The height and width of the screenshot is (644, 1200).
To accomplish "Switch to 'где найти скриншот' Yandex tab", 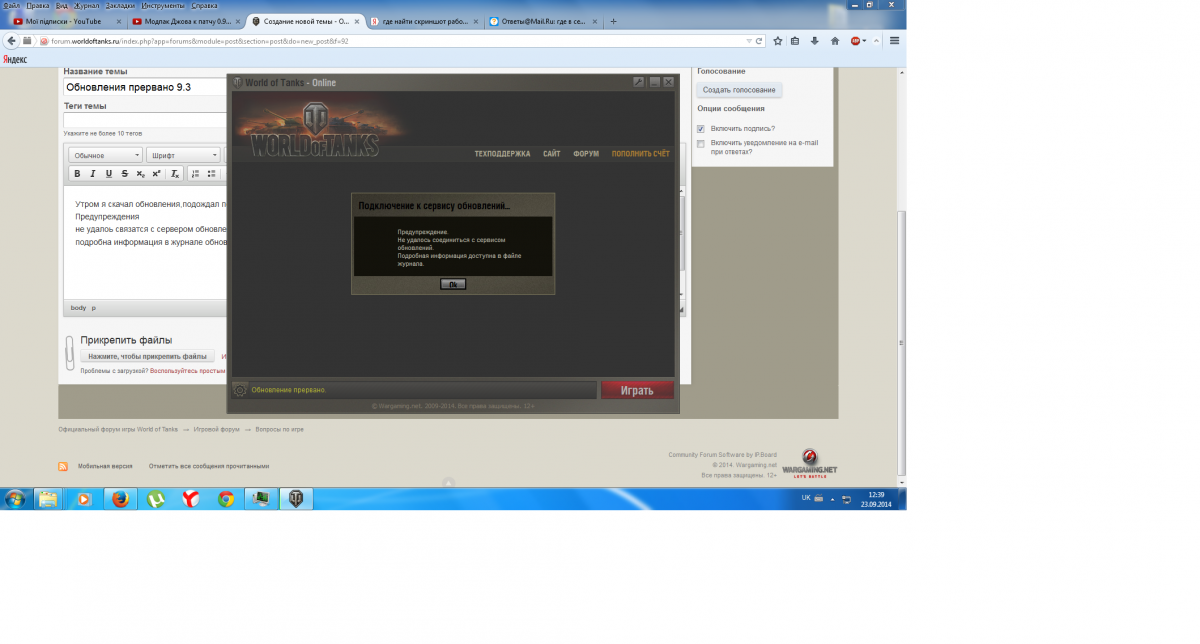I will 423,21.
